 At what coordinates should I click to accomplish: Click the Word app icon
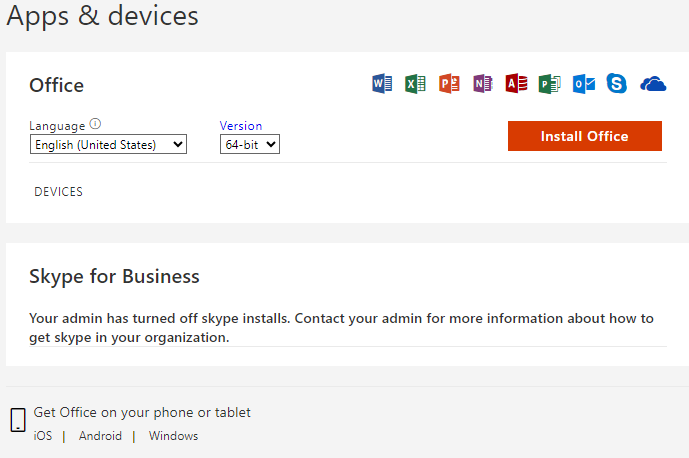[x=382, y=84]
